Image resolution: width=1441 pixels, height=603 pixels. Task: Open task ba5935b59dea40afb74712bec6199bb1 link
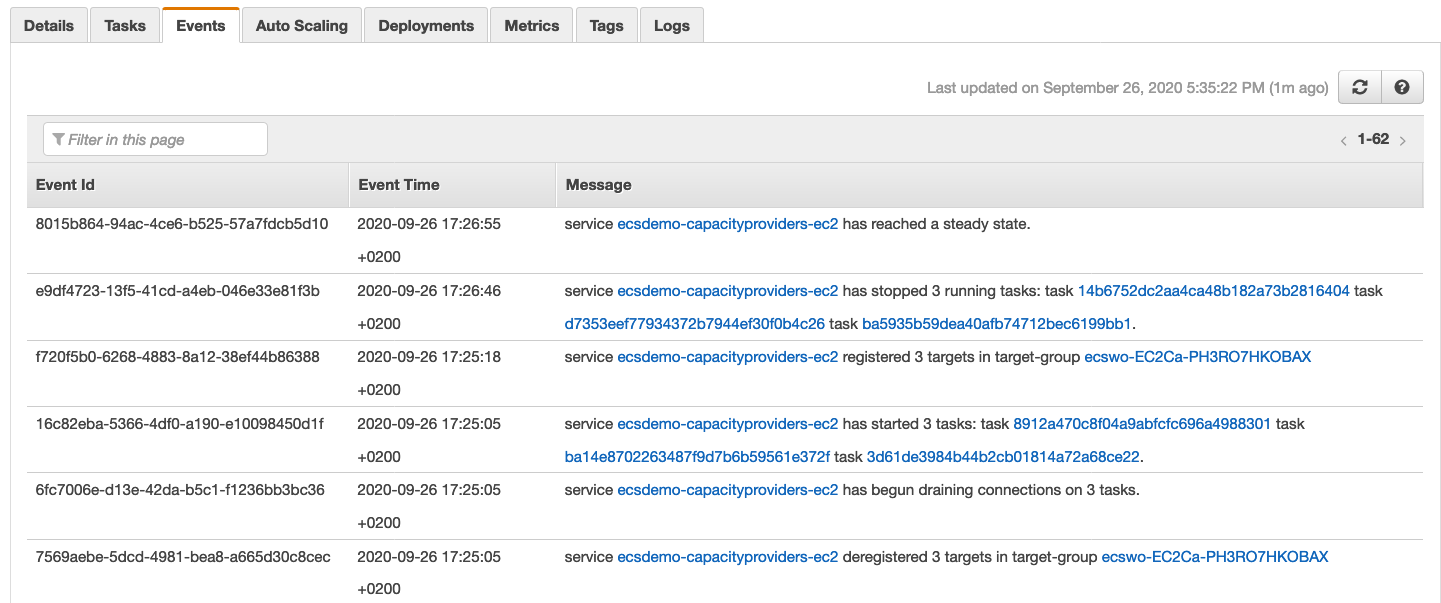coord(996,324)
